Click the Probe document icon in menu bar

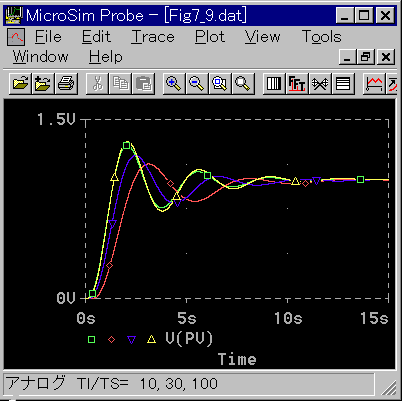(16, 37)
